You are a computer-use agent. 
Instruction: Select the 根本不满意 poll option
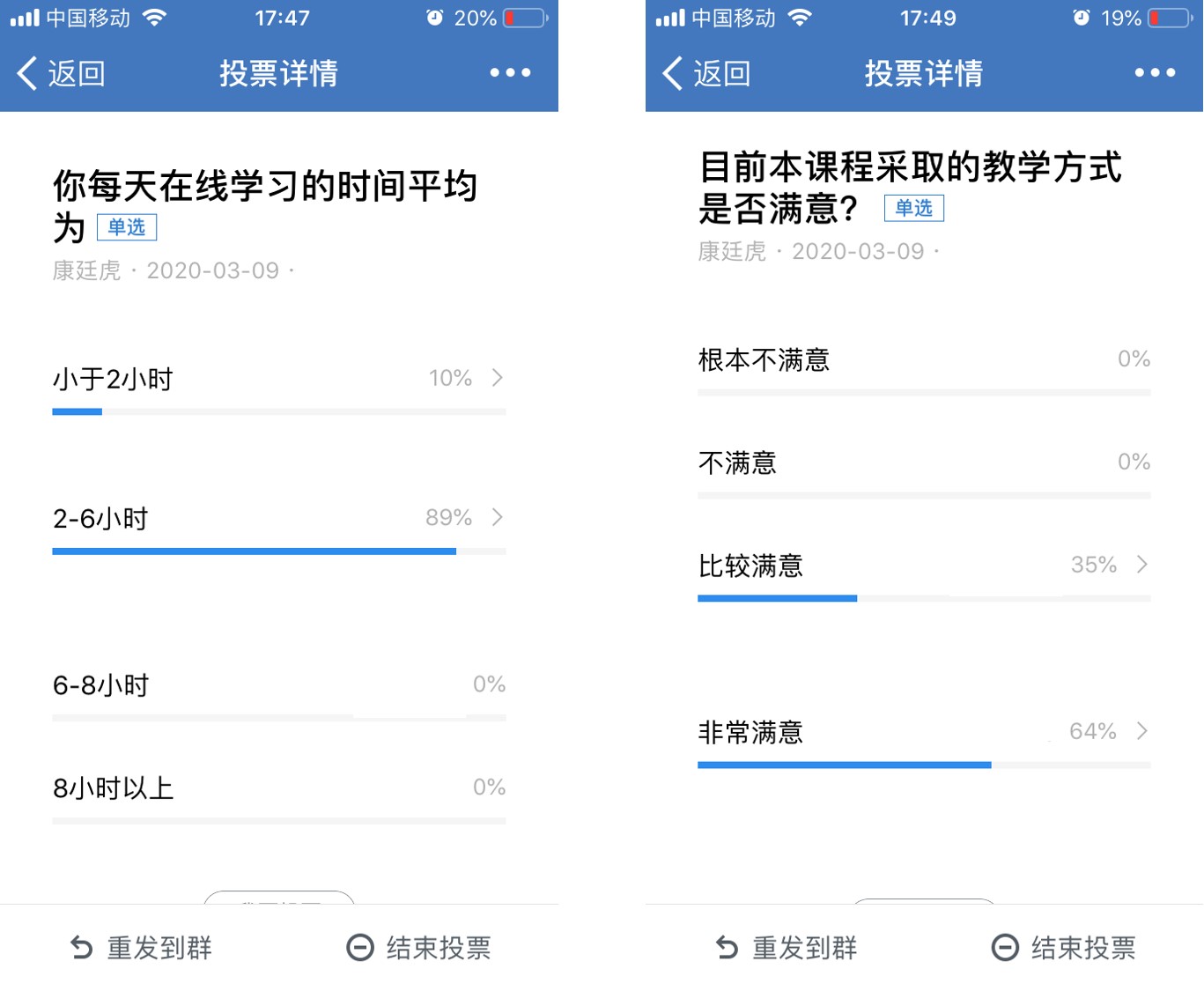(764, 359)
